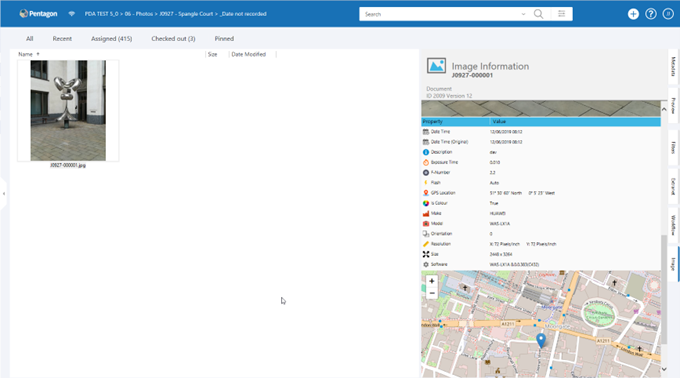
Task: Click the Description info icon
Action: pyautogui.click(x=426, y=152)
